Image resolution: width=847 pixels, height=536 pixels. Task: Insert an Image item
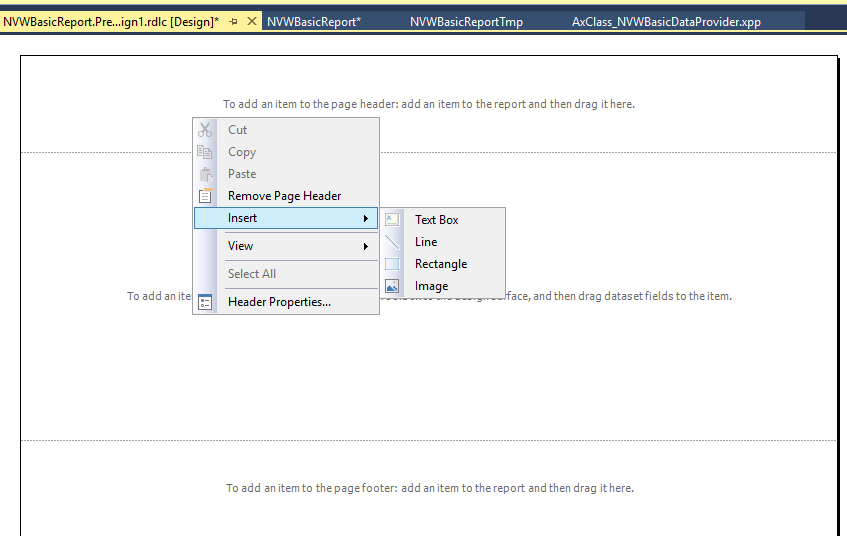[x=443, y=286]
